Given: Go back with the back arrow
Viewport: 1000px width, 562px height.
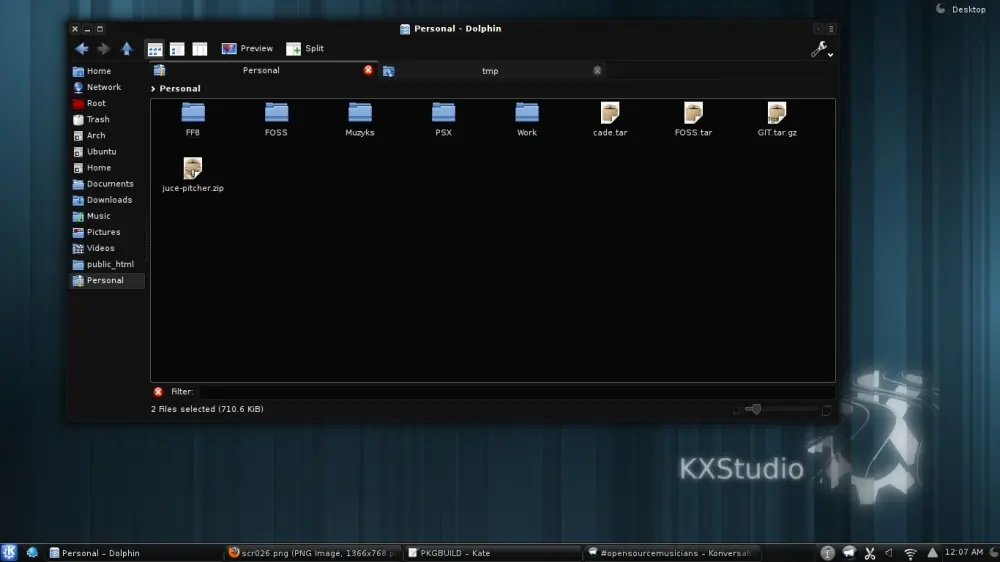Looking at the screenshot, I should point(82,49).
